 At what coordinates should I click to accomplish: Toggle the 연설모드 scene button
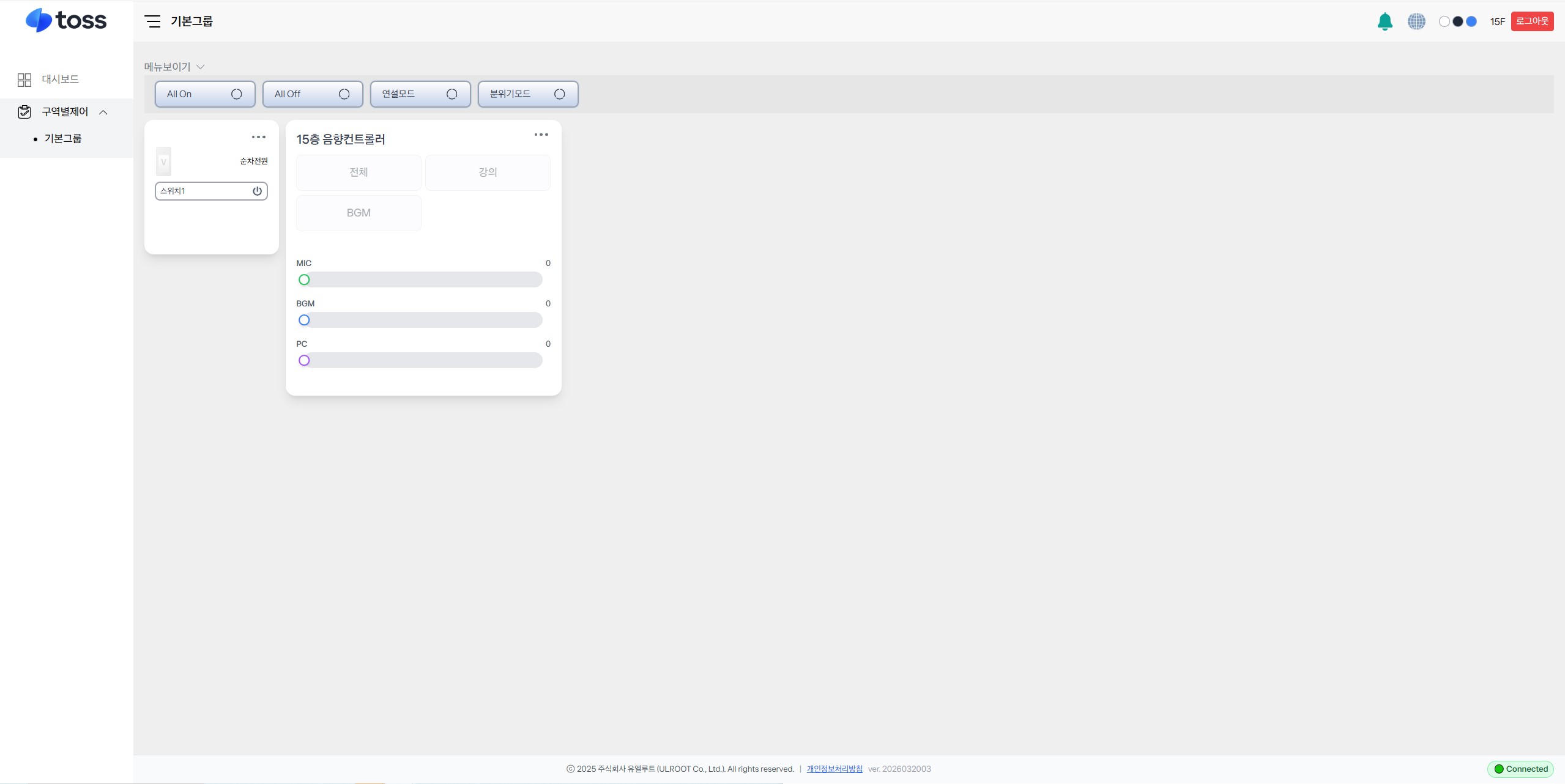(x=420, y=94)
